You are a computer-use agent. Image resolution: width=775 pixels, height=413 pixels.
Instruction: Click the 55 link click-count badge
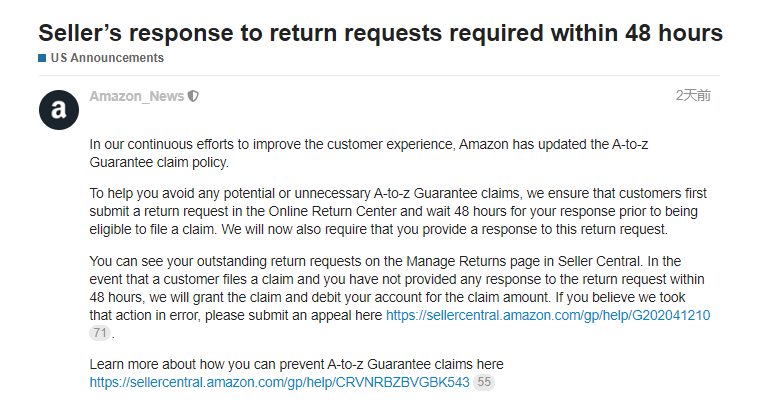pos(484,382)
